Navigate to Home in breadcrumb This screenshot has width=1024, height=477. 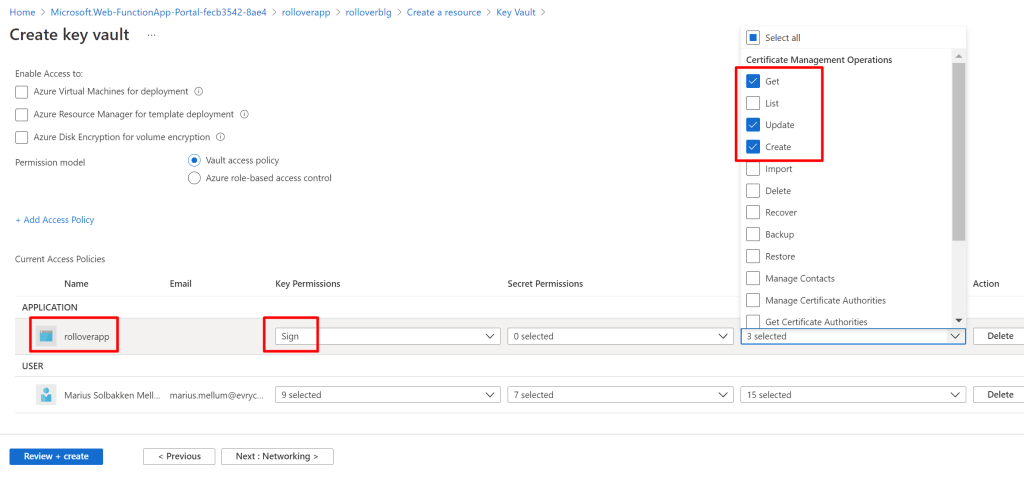[x=22, y=12]
